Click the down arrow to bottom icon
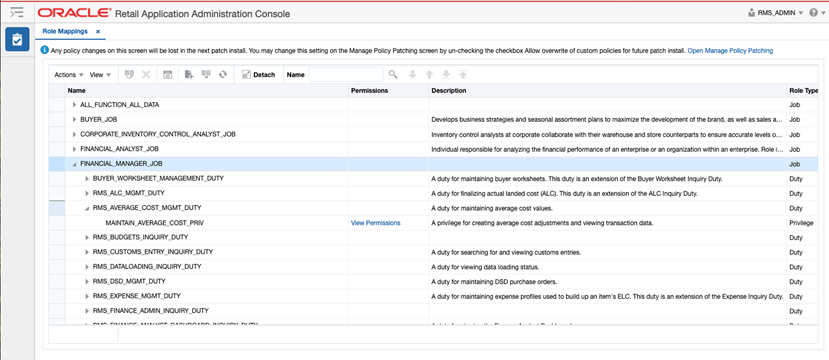Viewport: 829px width, 360px height. click(446, 75)
